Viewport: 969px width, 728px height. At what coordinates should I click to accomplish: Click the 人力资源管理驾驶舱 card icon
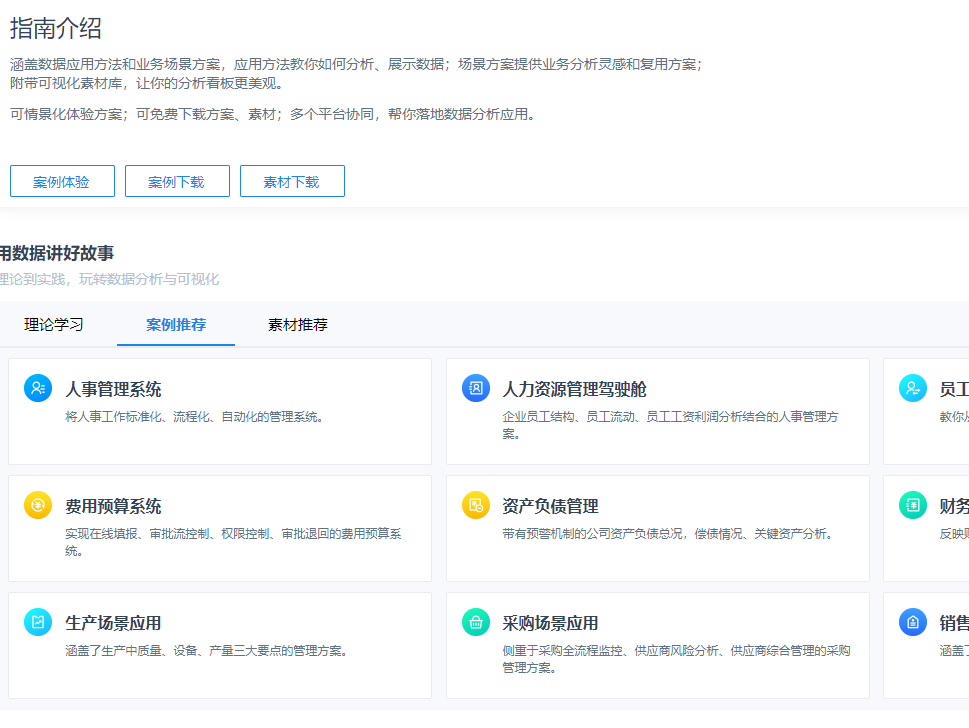coord(476,388)
